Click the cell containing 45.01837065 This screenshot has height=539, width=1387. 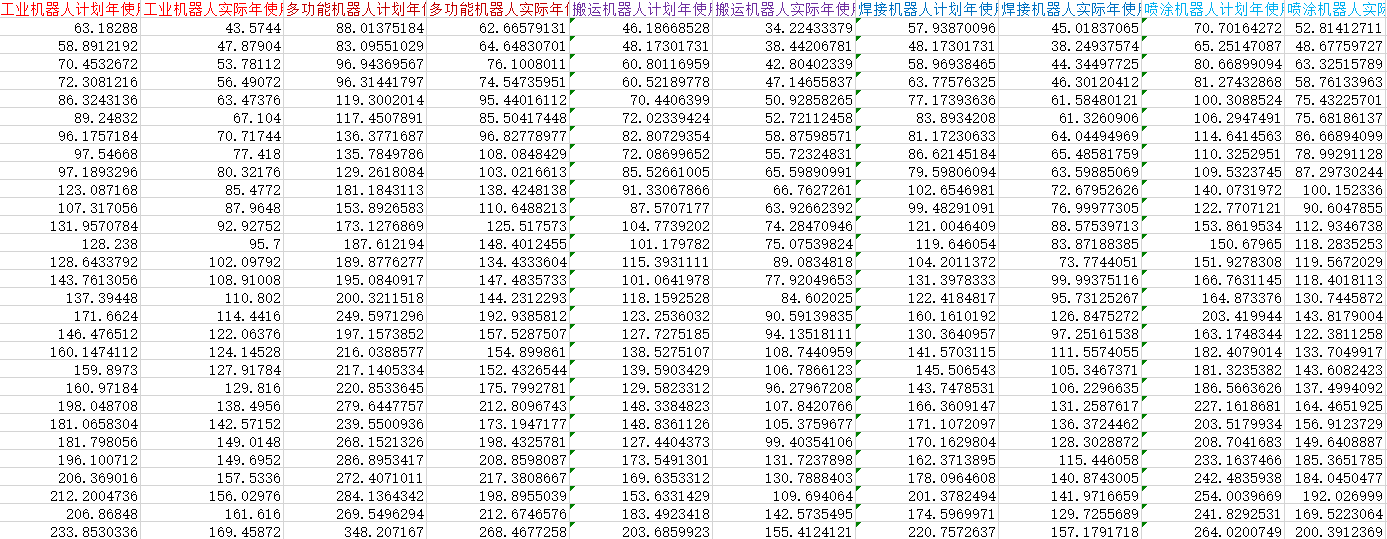pos(1070,27)
